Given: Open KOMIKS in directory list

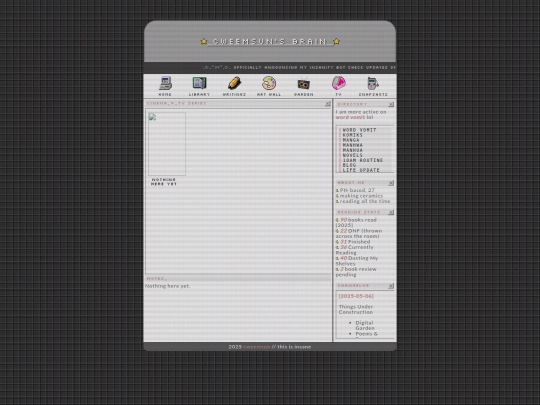Looking at the screenshot, I should coord(352,135).
